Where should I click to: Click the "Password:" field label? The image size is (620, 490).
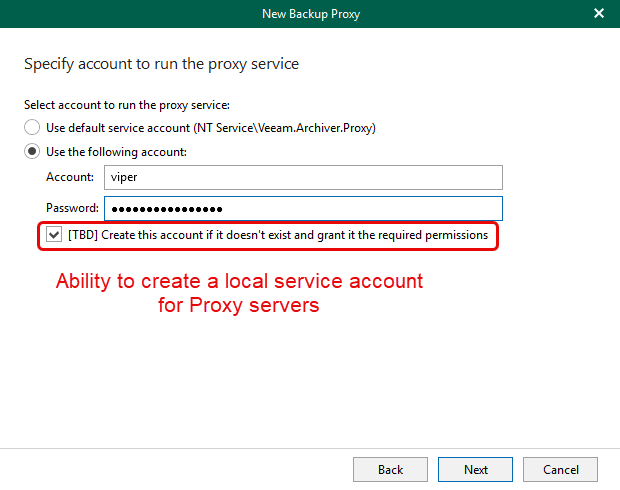(72, 208)
